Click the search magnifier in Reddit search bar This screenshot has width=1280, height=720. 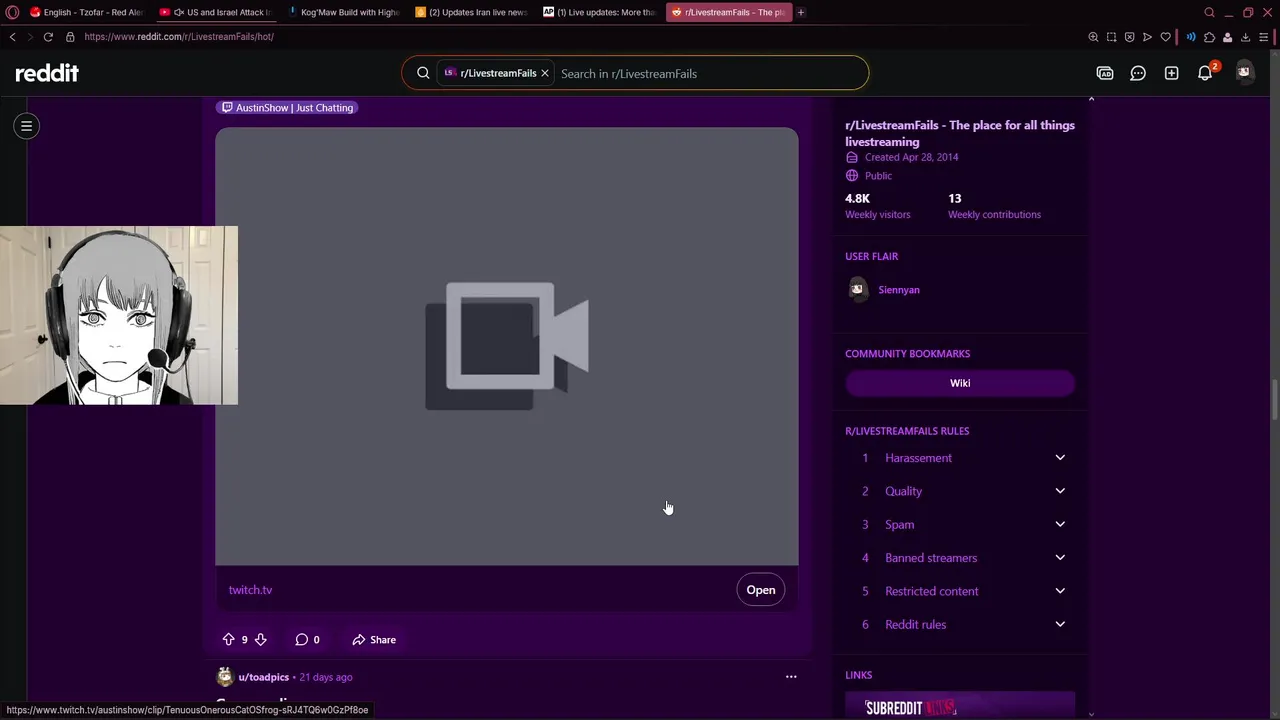[423, 73]
